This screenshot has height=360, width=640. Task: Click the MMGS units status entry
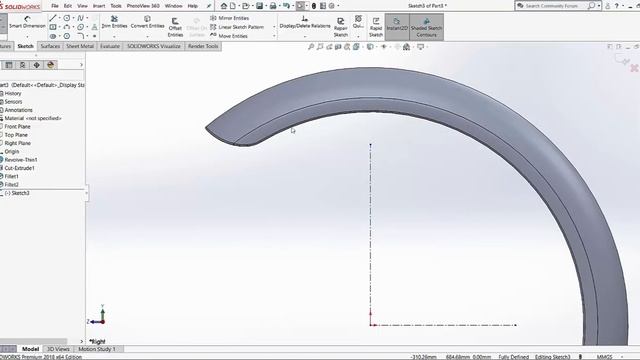(604, 357)
